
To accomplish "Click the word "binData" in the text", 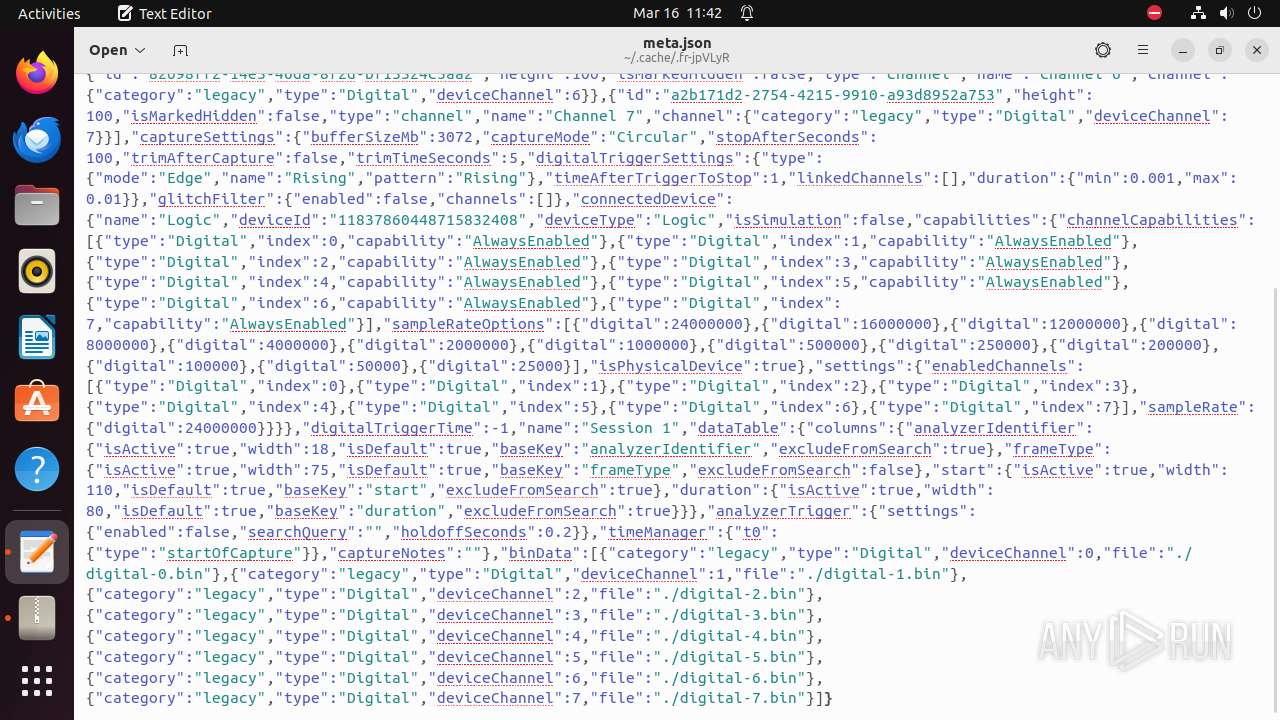I will 538,553.
